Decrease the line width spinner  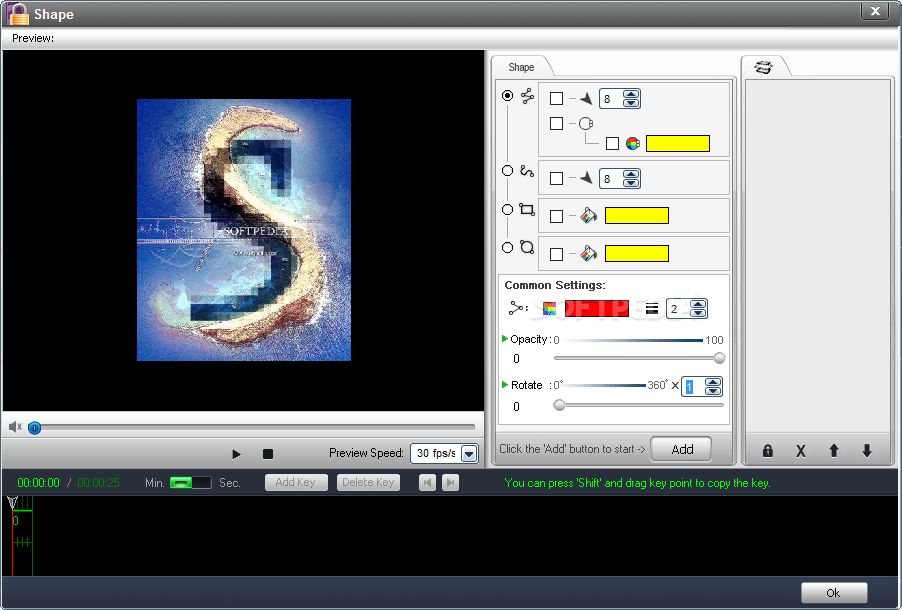point(698,313)
